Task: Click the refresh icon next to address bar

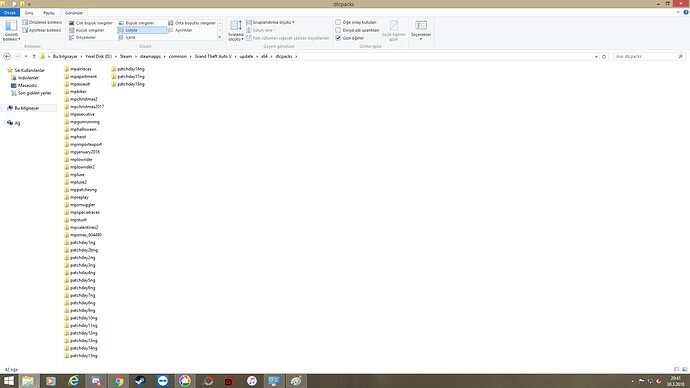Action: coord(604,56)
